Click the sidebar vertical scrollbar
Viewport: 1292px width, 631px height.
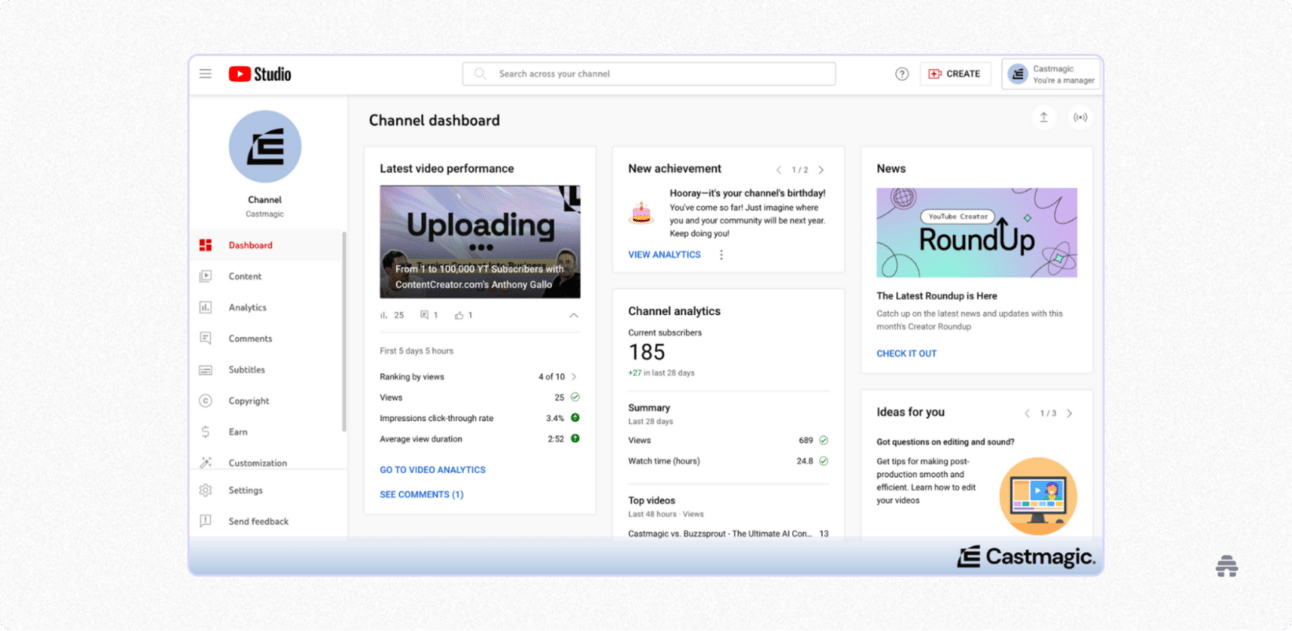coord(344,331)
